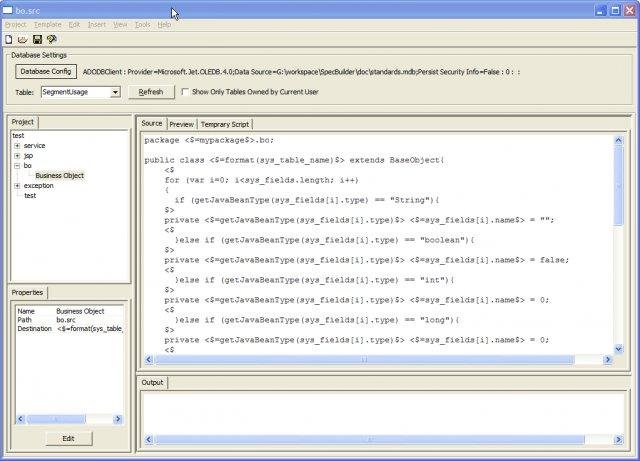Screen dimensions: 640x461
Task: Click the Database Config button
Action: (46, 71)
